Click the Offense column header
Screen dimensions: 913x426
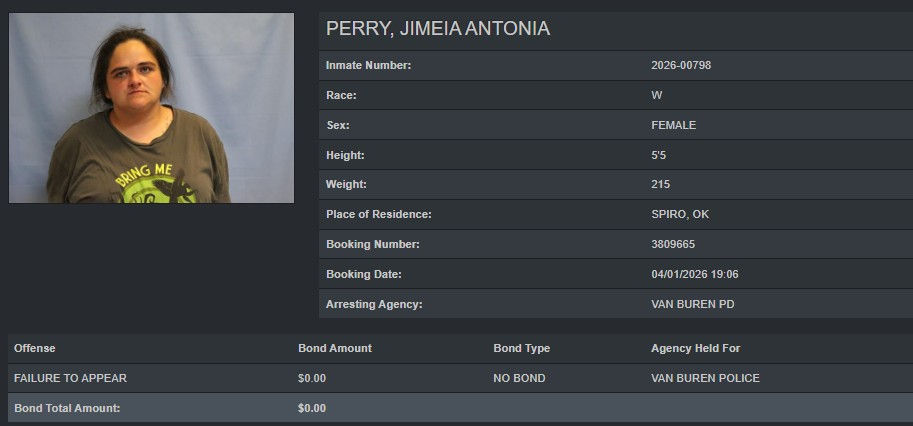click(35, 348)
